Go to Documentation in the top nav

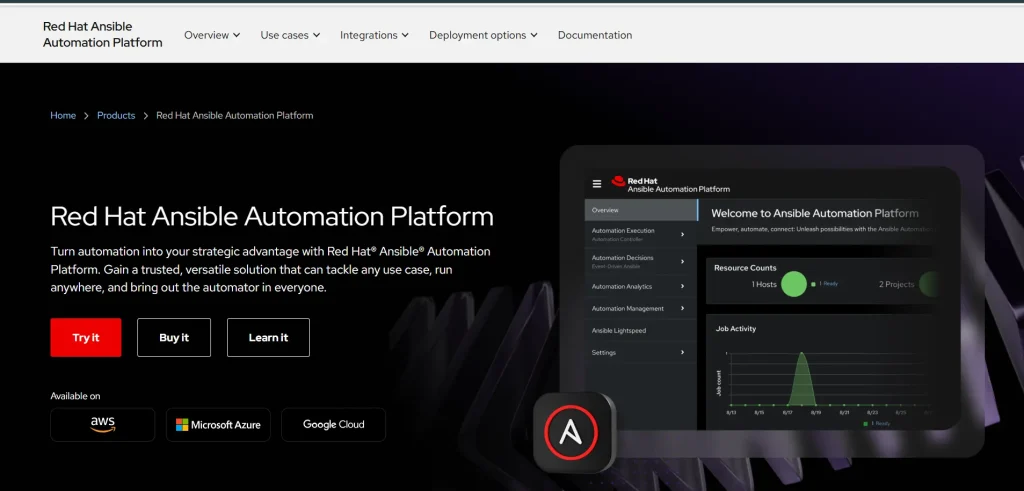(x=595, y=35)
